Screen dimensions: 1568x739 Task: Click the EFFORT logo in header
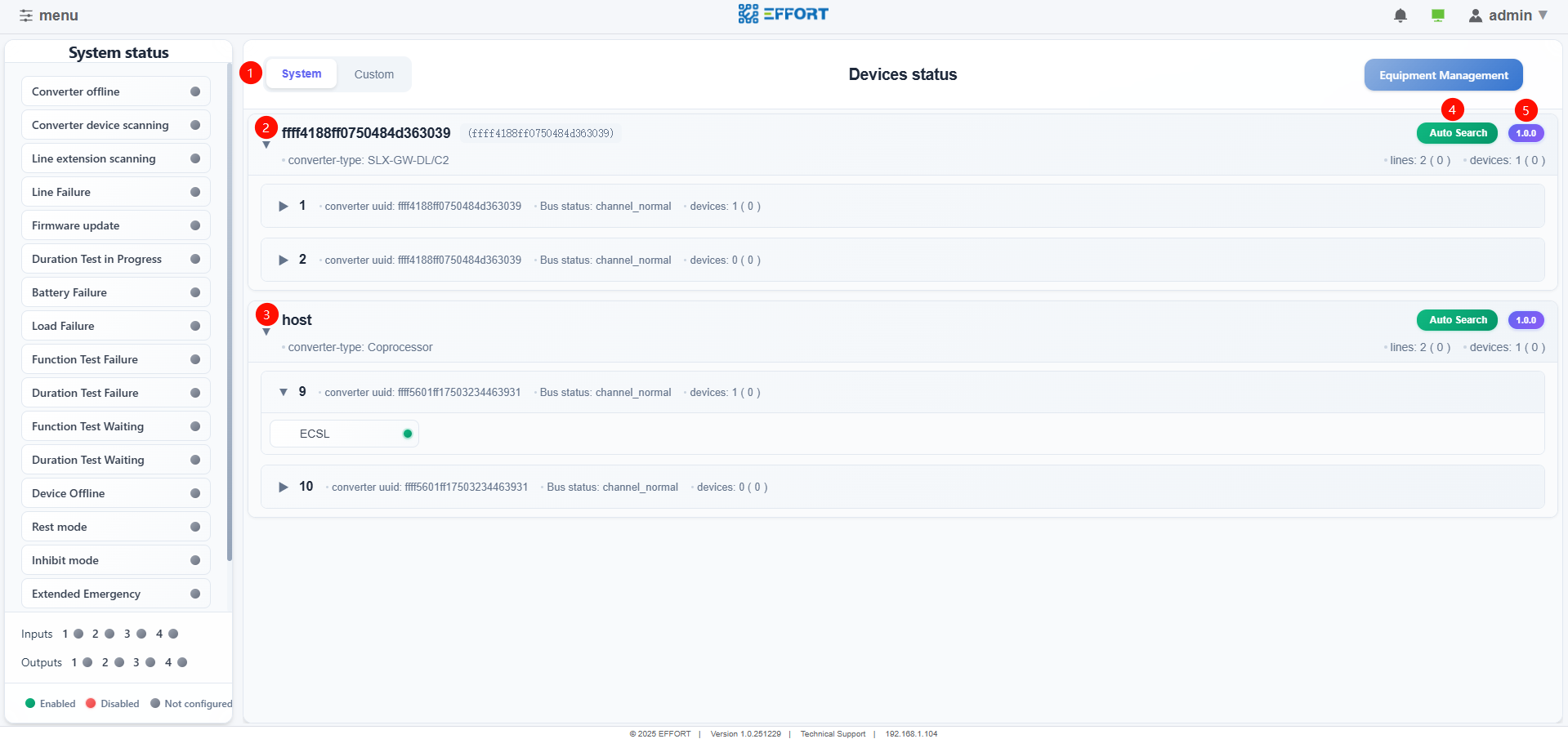point(783,14)
